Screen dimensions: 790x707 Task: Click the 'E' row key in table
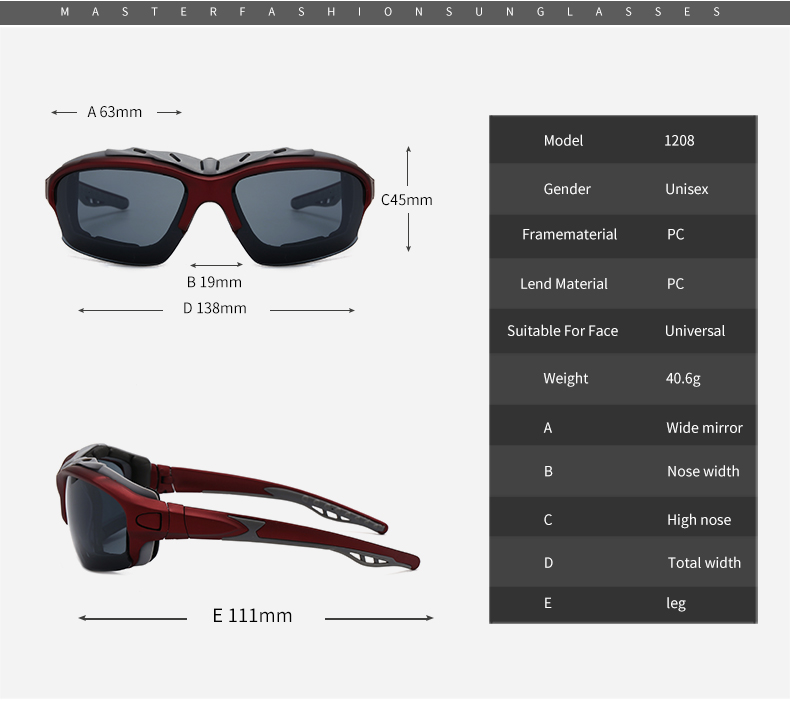coord(548,603)
